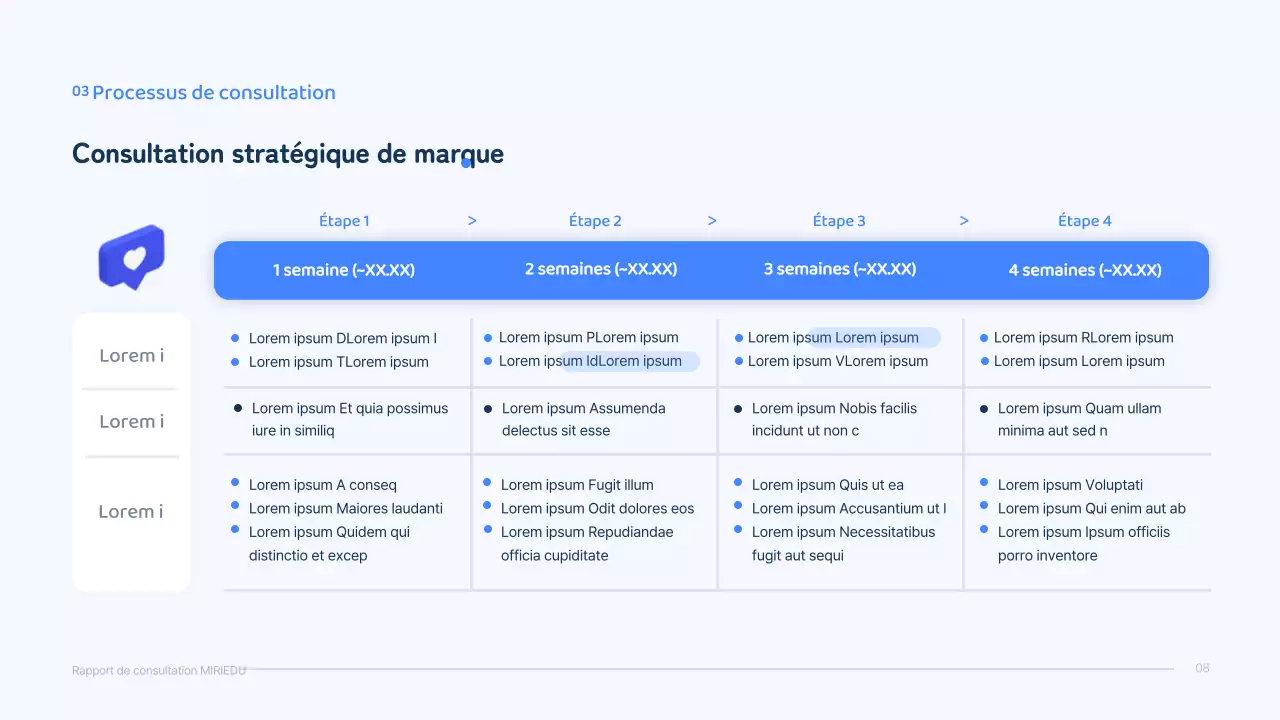Click the dark bullet beside Lorem ipsum Assumenda

point(486,408)
